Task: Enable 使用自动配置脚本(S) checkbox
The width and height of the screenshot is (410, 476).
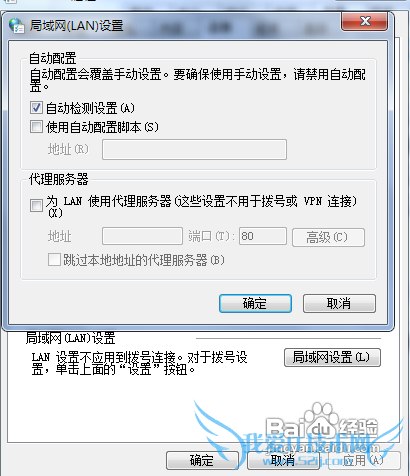Action: click(x=36, y=127)
